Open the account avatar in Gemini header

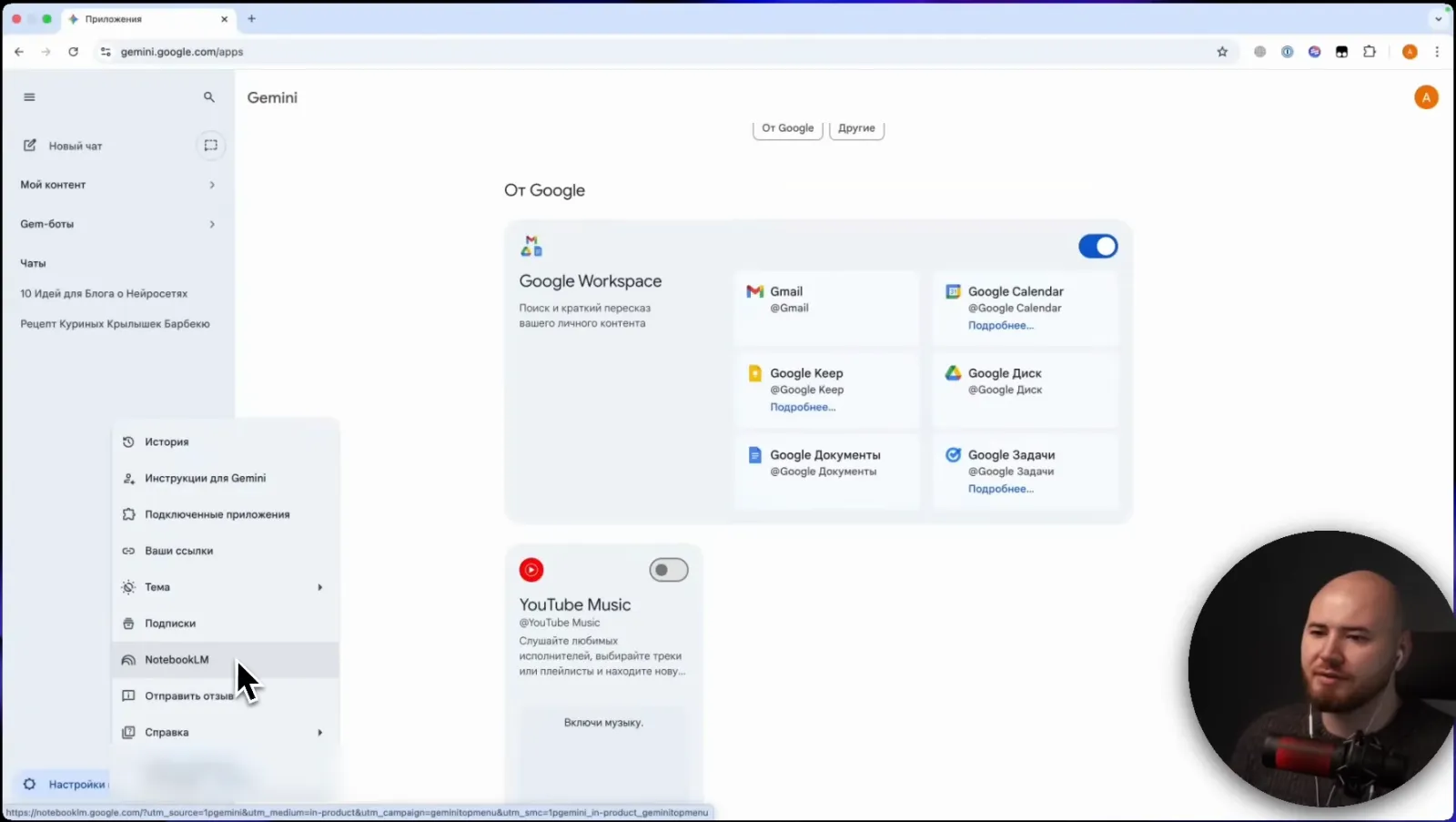(1426, 97)
